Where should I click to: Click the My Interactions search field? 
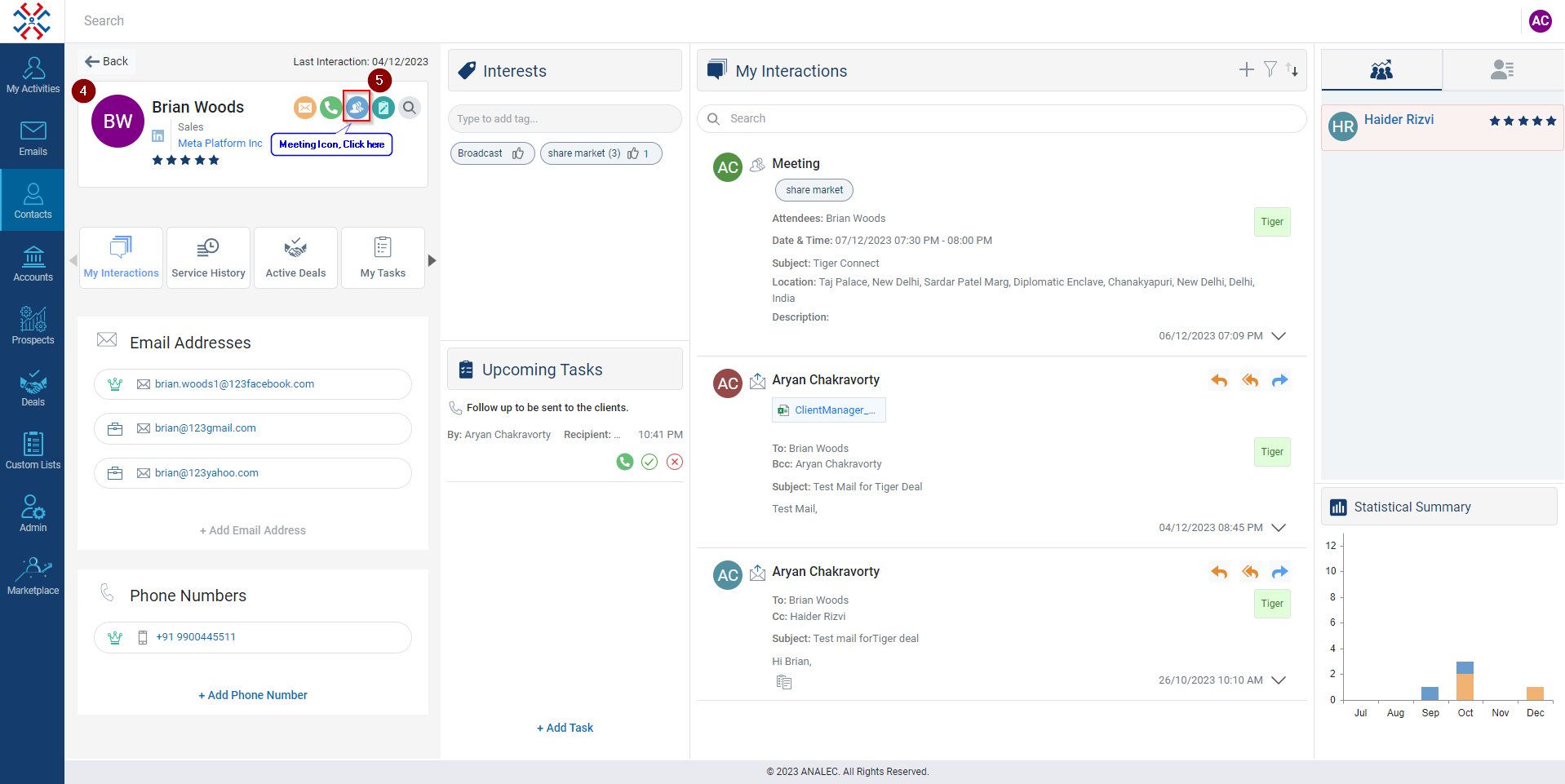pyautogui.click(x=1002, y=118)
